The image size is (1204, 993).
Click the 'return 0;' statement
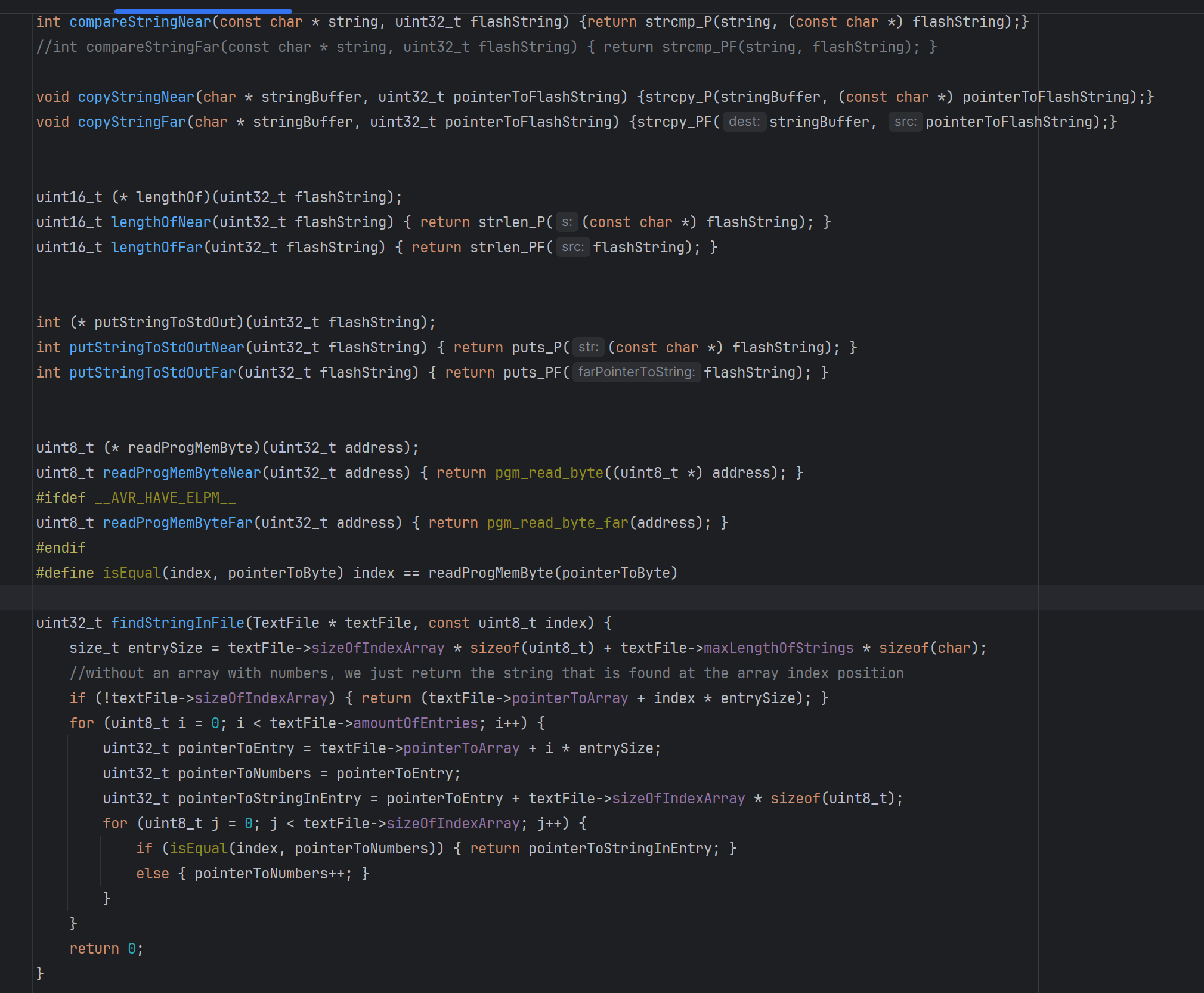pyautogui.click(x=106, y=949)
